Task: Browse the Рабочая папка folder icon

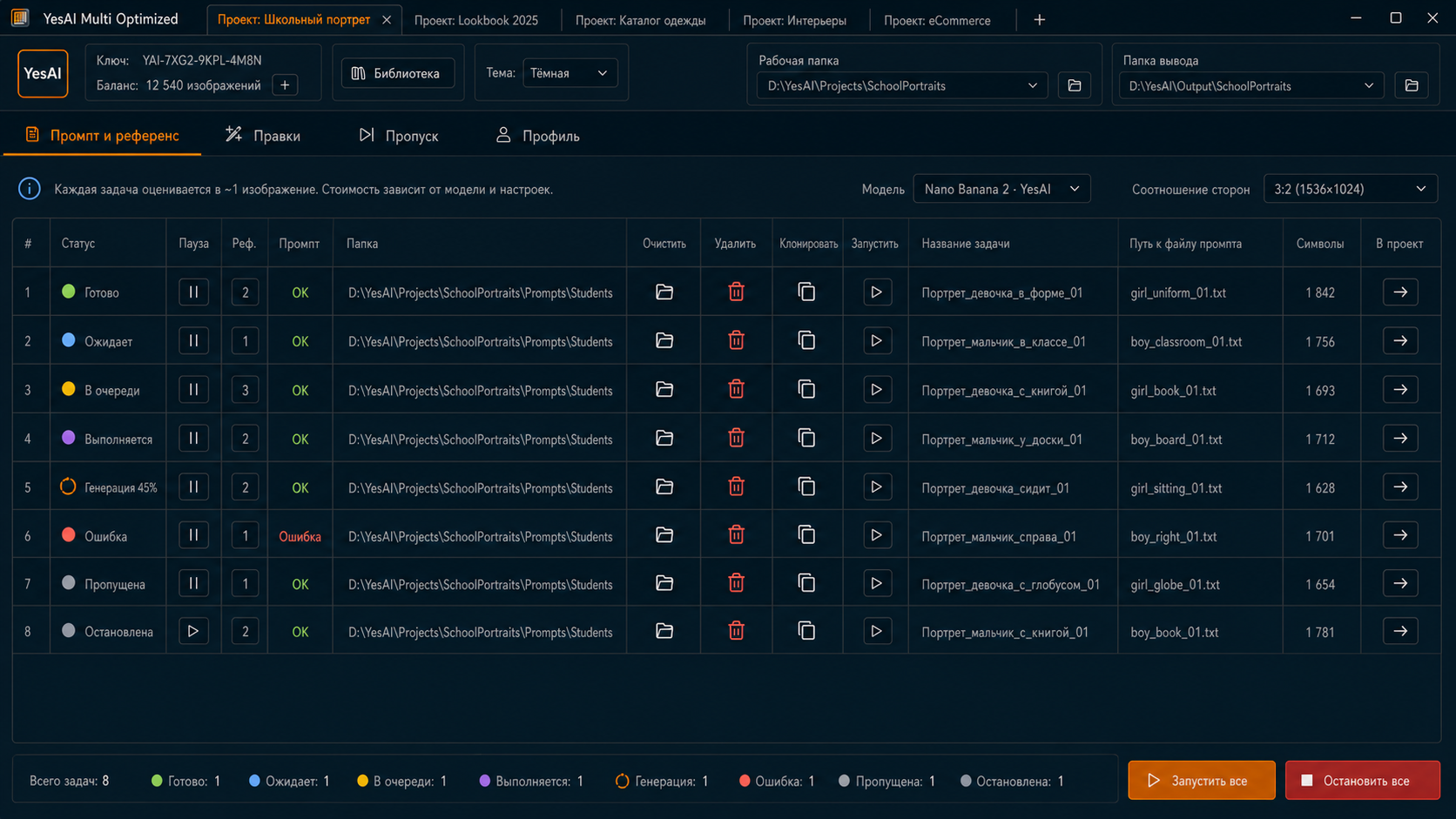Action: pyautogui.click(x=1075, y=86)
